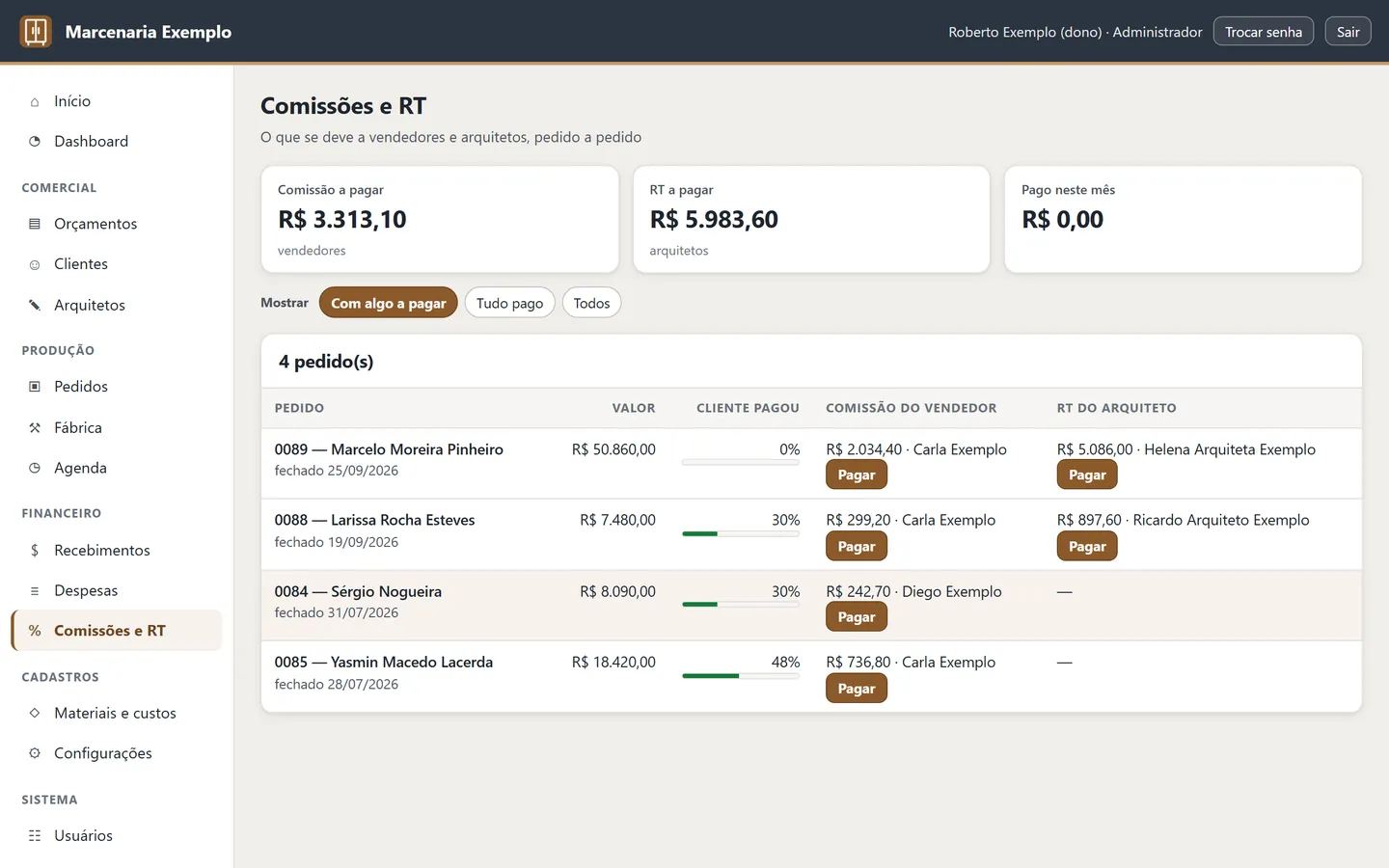Click order '0089 — Marcelo Moreira Pinheiro'
The height and width of the screenshot is (868, 1389).
pyautogui.click(x=389, y=449)
